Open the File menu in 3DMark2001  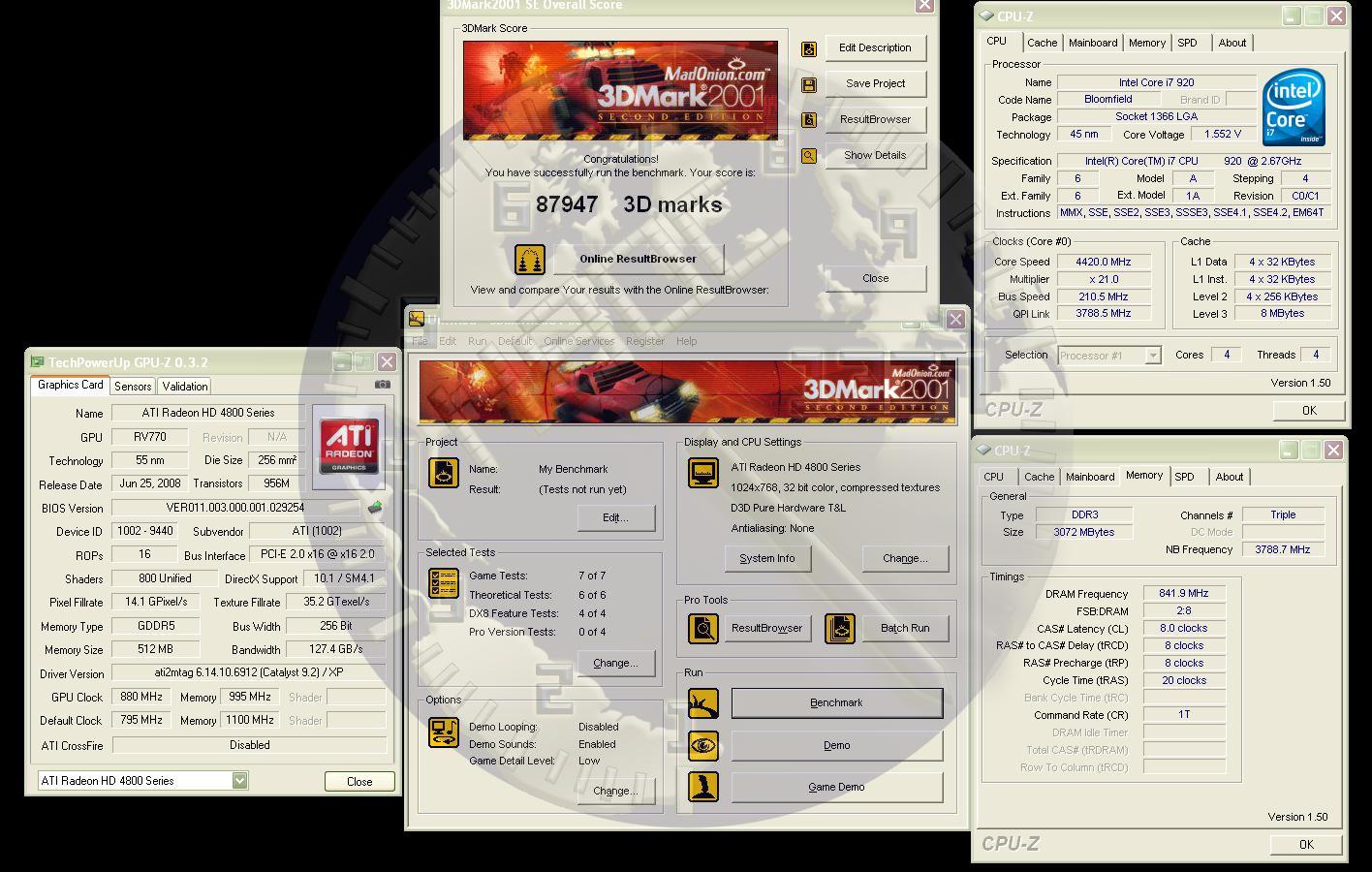tap(420, 341)
